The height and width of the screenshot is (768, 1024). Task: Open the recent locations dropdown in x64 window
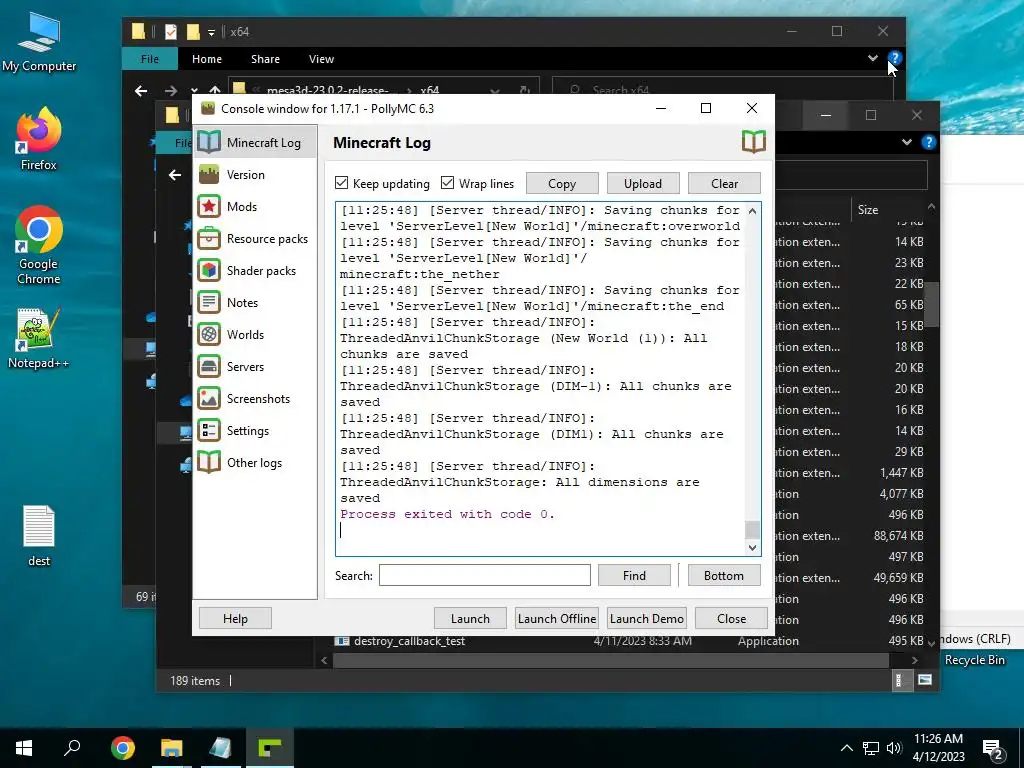pos(194,90)
